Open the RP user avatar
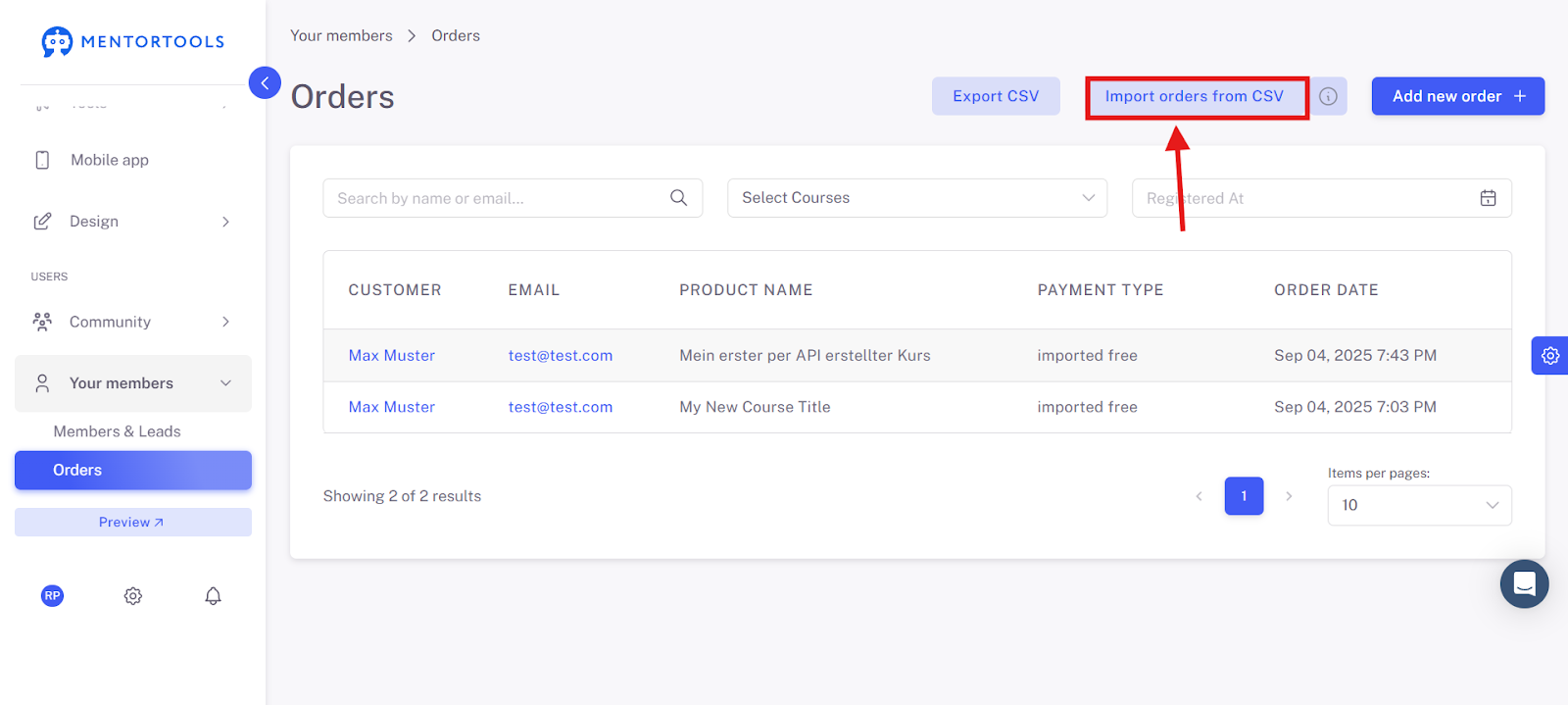1568x705 pixels. [x=53, y=595]
